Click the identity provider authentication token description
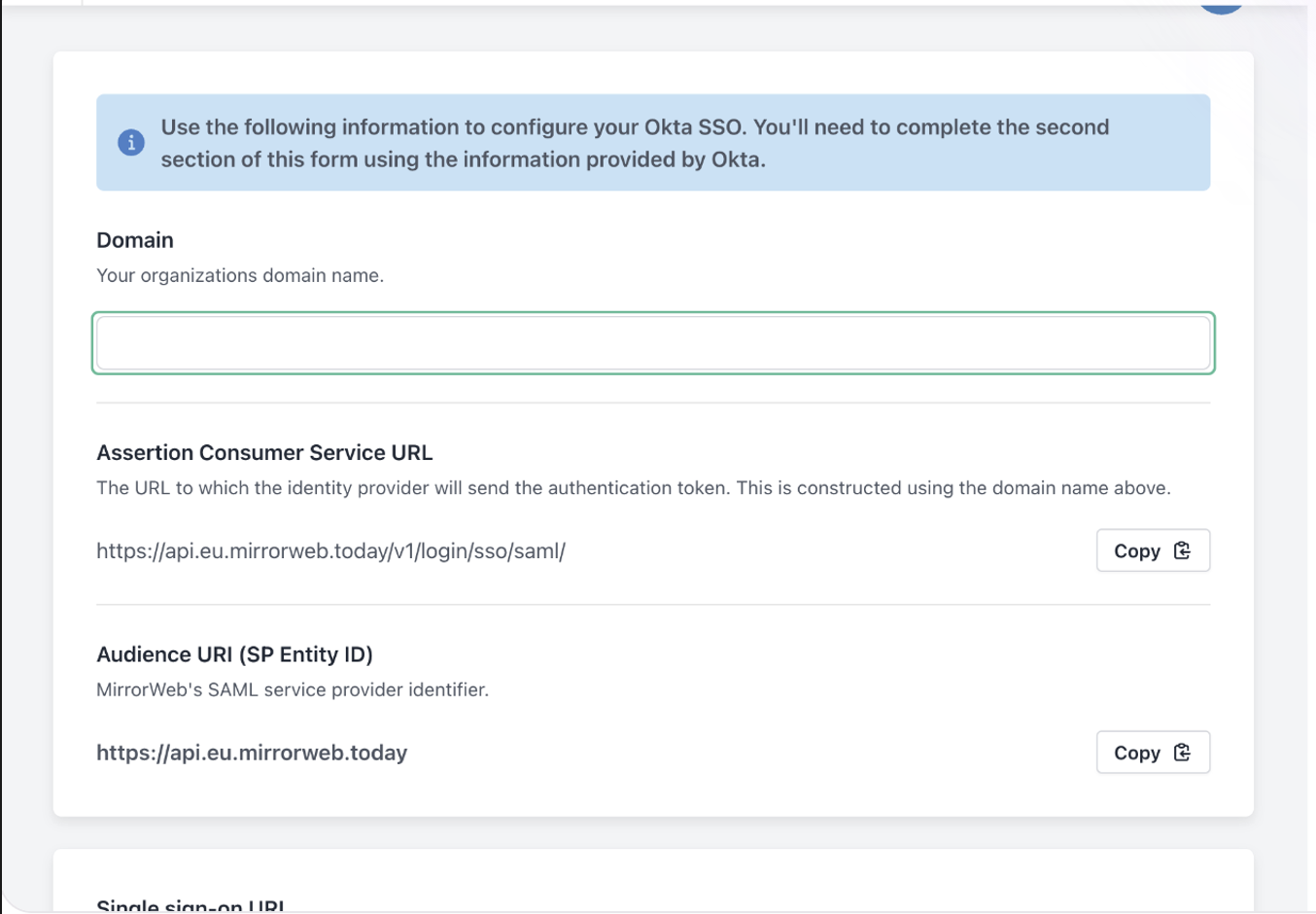1316x914 pixels. point(634,488)
